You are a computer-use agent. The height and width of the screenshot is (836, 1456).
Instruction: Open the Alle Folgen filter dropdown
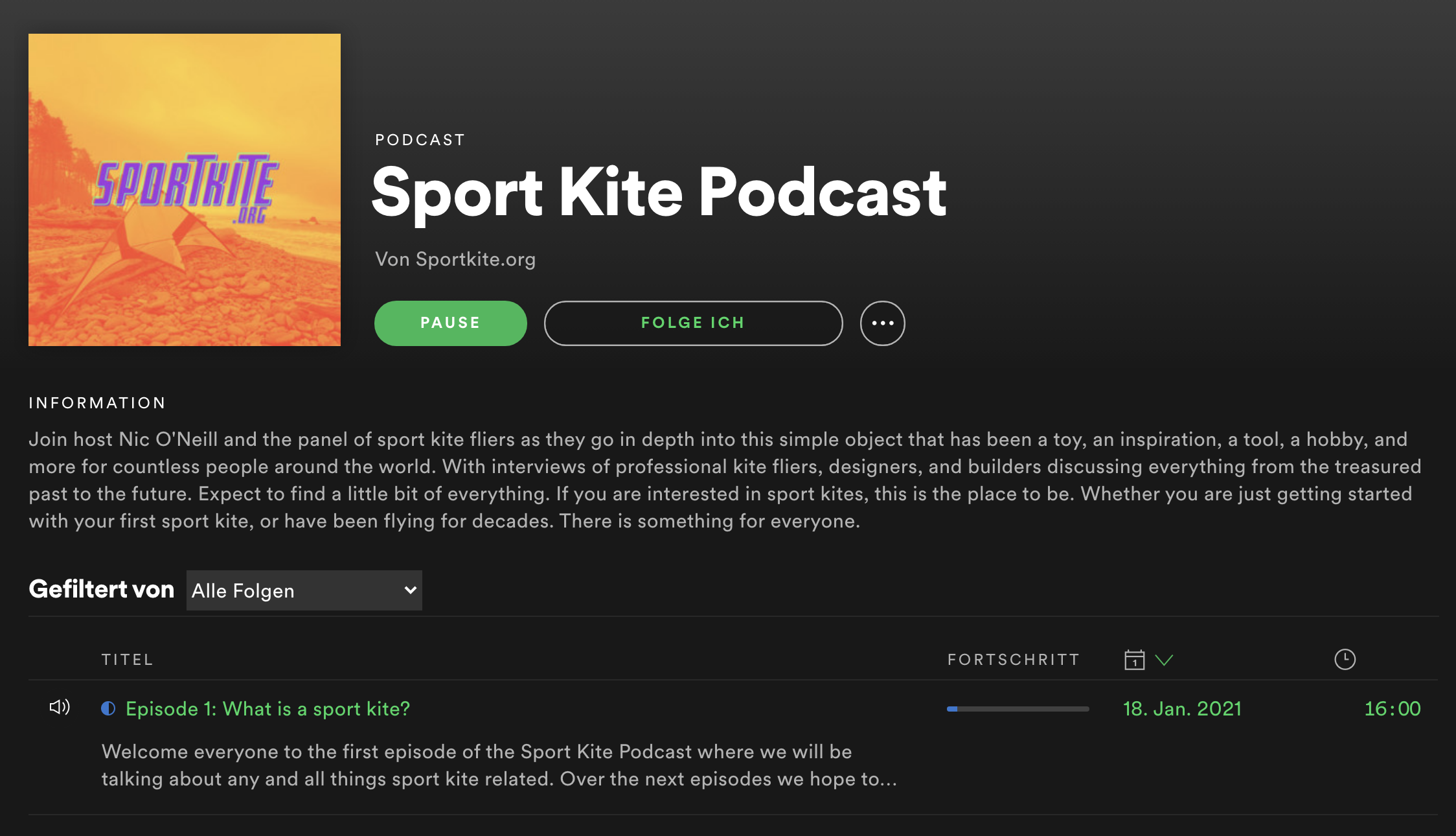click(x=304, y=590)
